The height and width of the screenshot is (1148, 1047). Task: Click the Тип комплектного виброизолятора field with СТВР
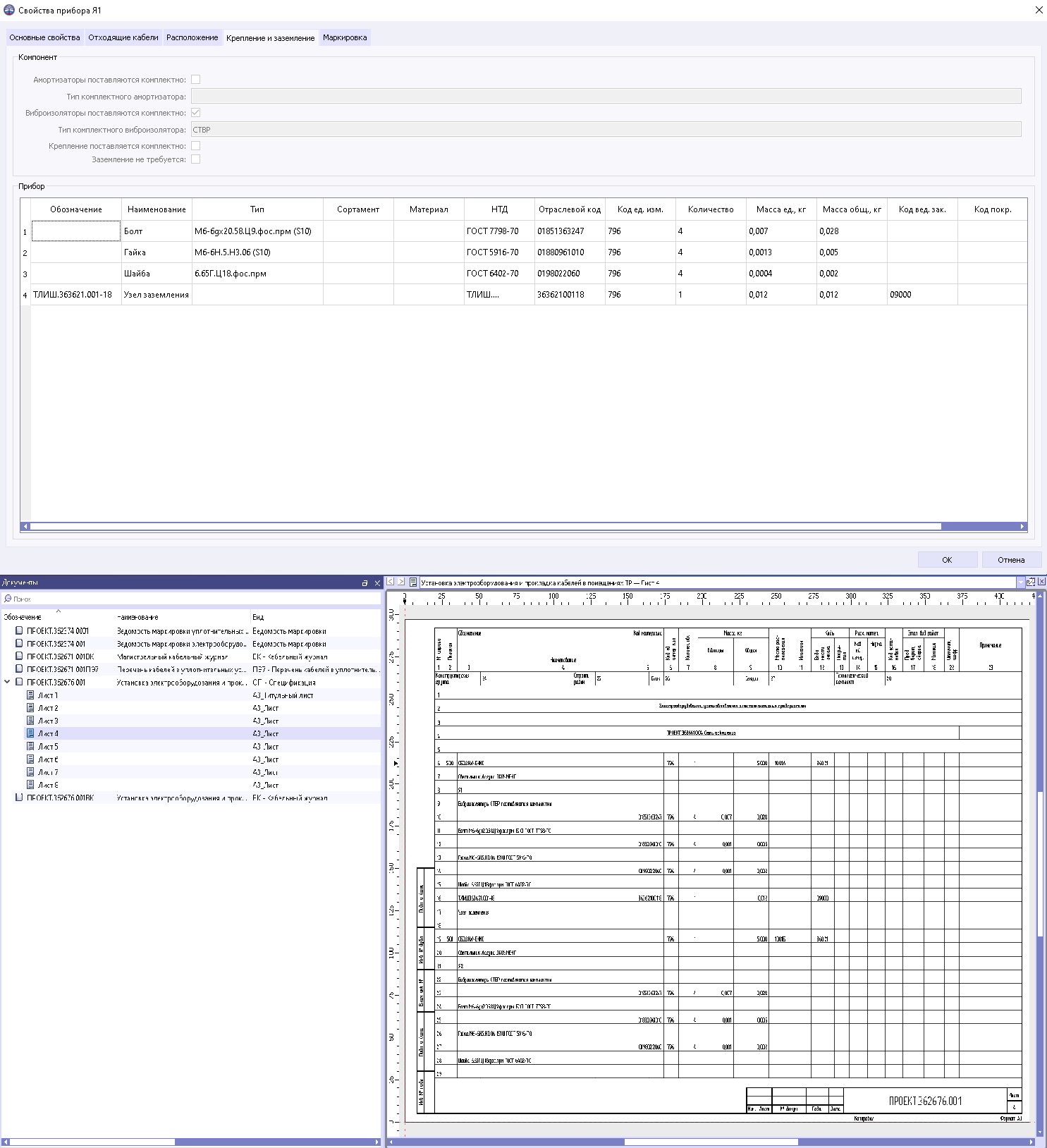[606, 129]
